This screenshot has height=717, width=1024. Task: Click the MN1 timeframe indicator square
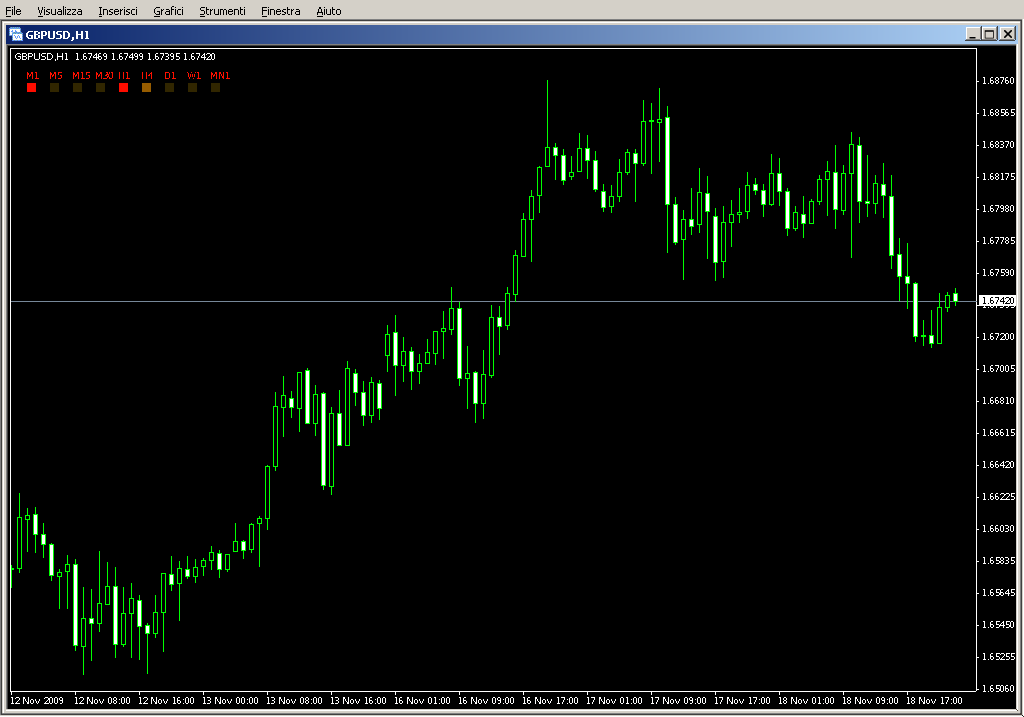point(216,88)
